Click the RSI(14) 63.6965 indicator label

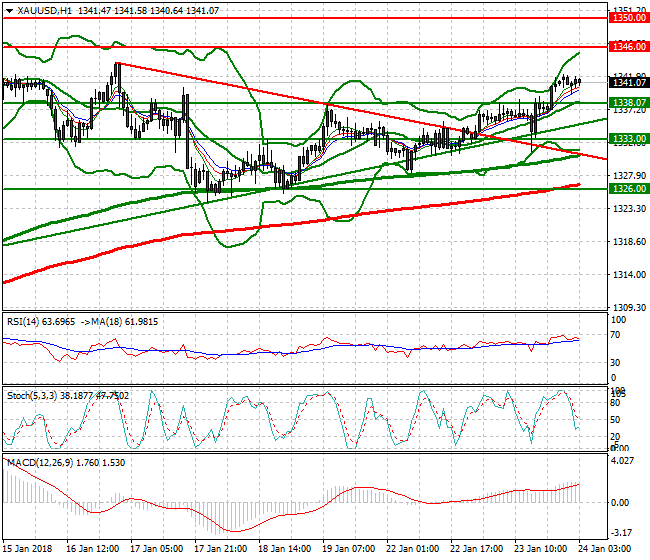pos(41,322)
